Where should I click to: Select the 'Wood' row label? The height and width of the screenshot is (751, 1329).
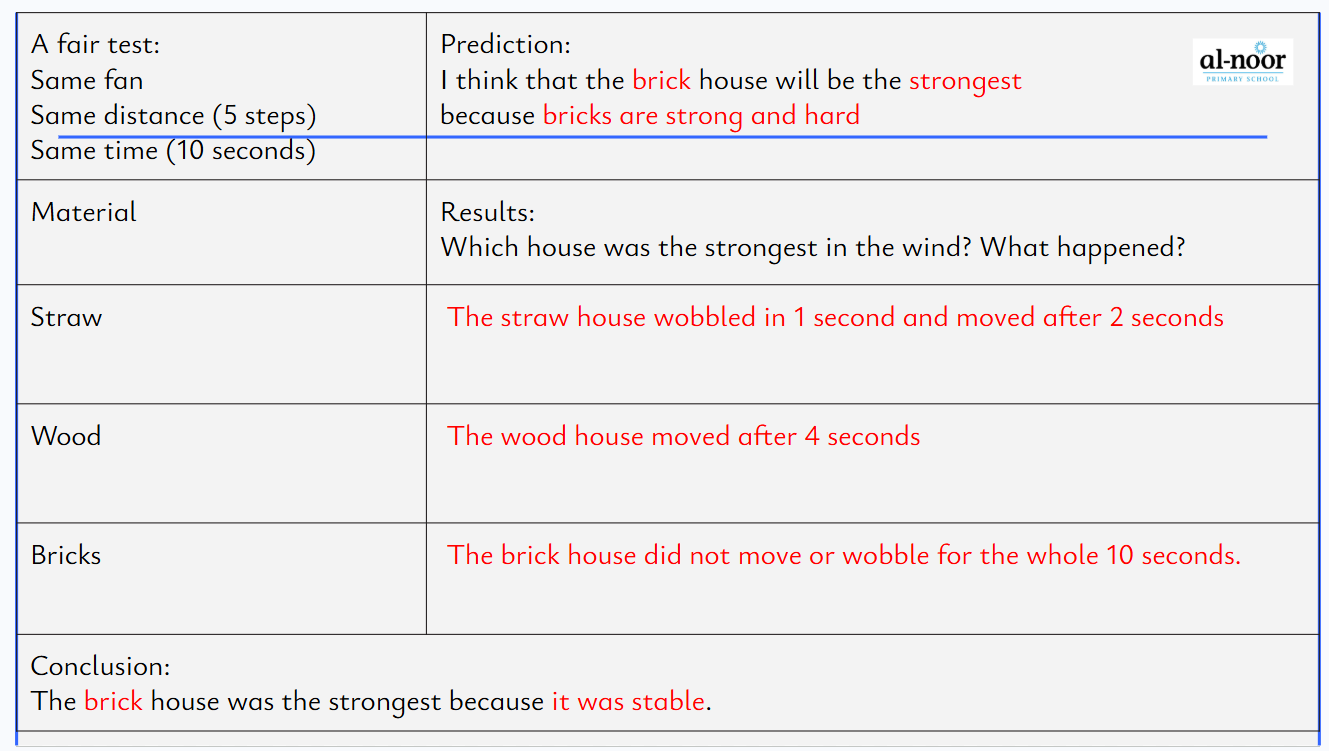point(66,436)
